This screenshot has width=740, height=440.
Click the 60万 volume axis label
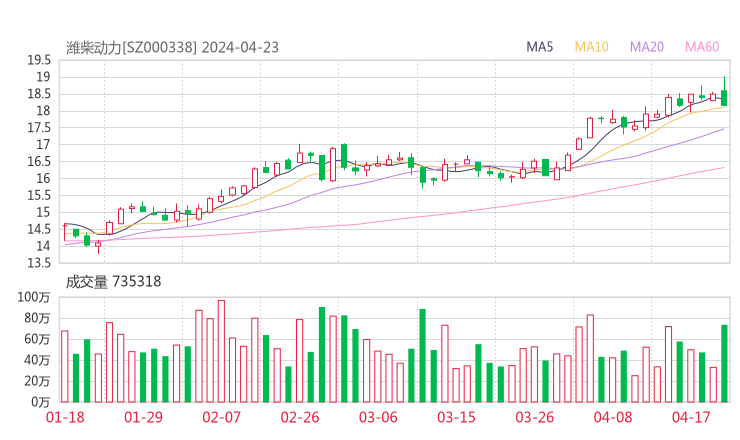37,339
